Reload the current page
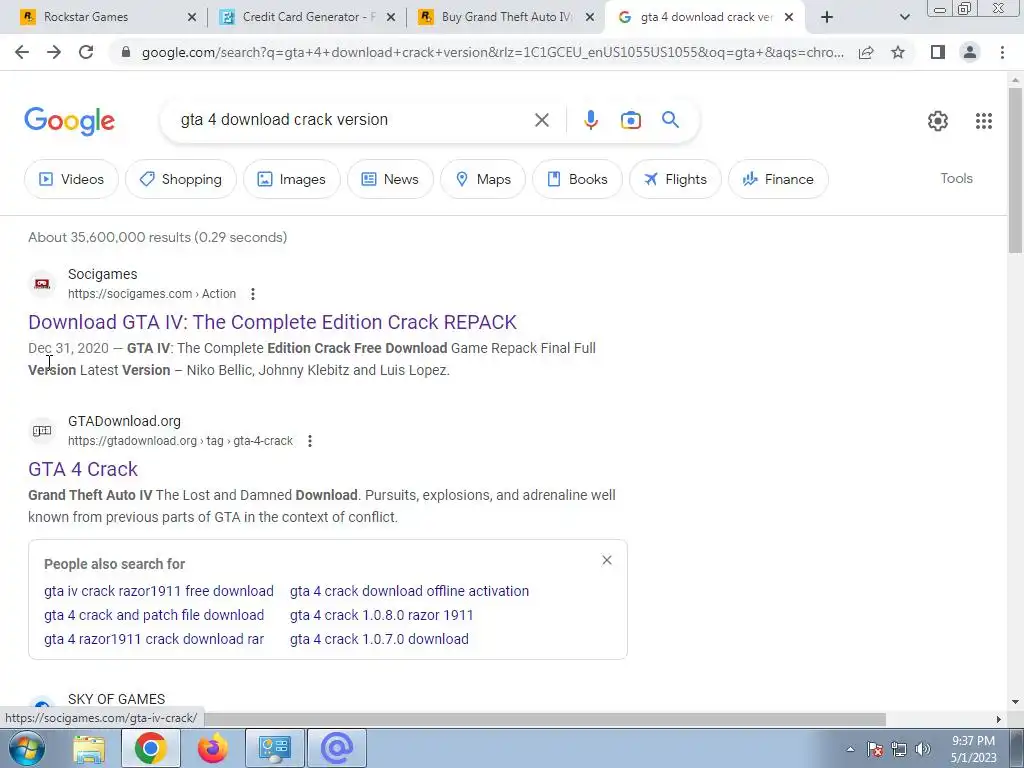Screen dimensions: 1024x768 [x=86, y=52]
